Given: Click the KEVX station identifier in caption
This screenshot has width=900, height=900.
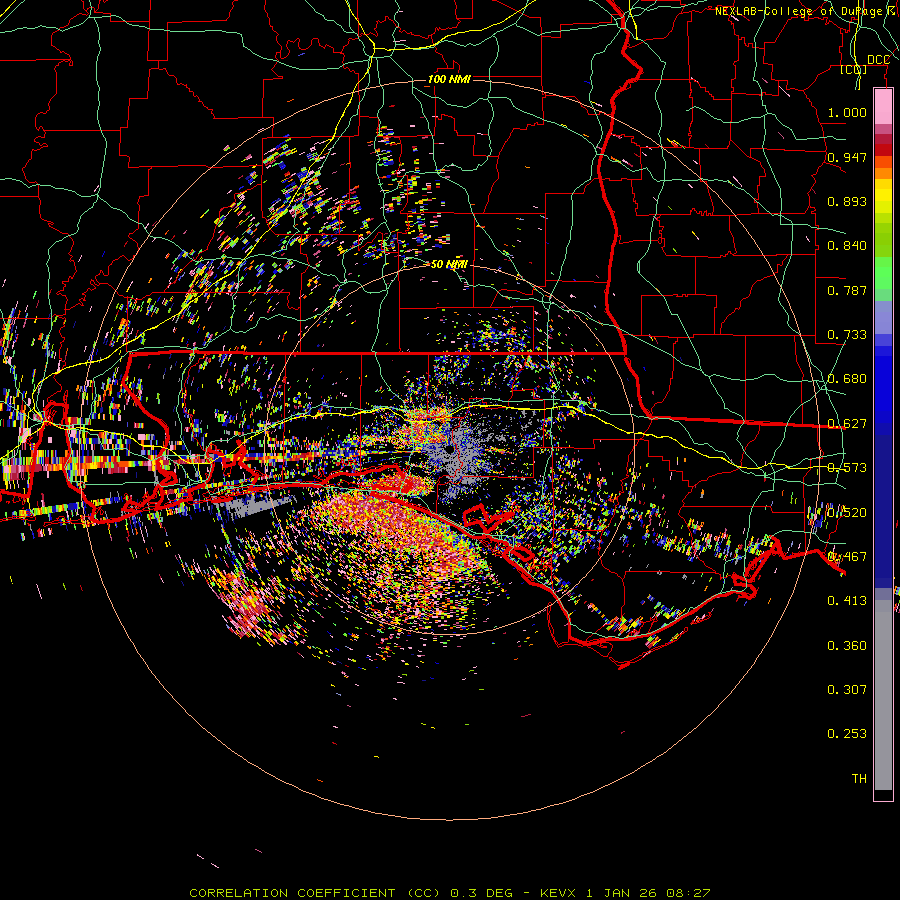Looking at the screenshot, I should click(559, 893).
